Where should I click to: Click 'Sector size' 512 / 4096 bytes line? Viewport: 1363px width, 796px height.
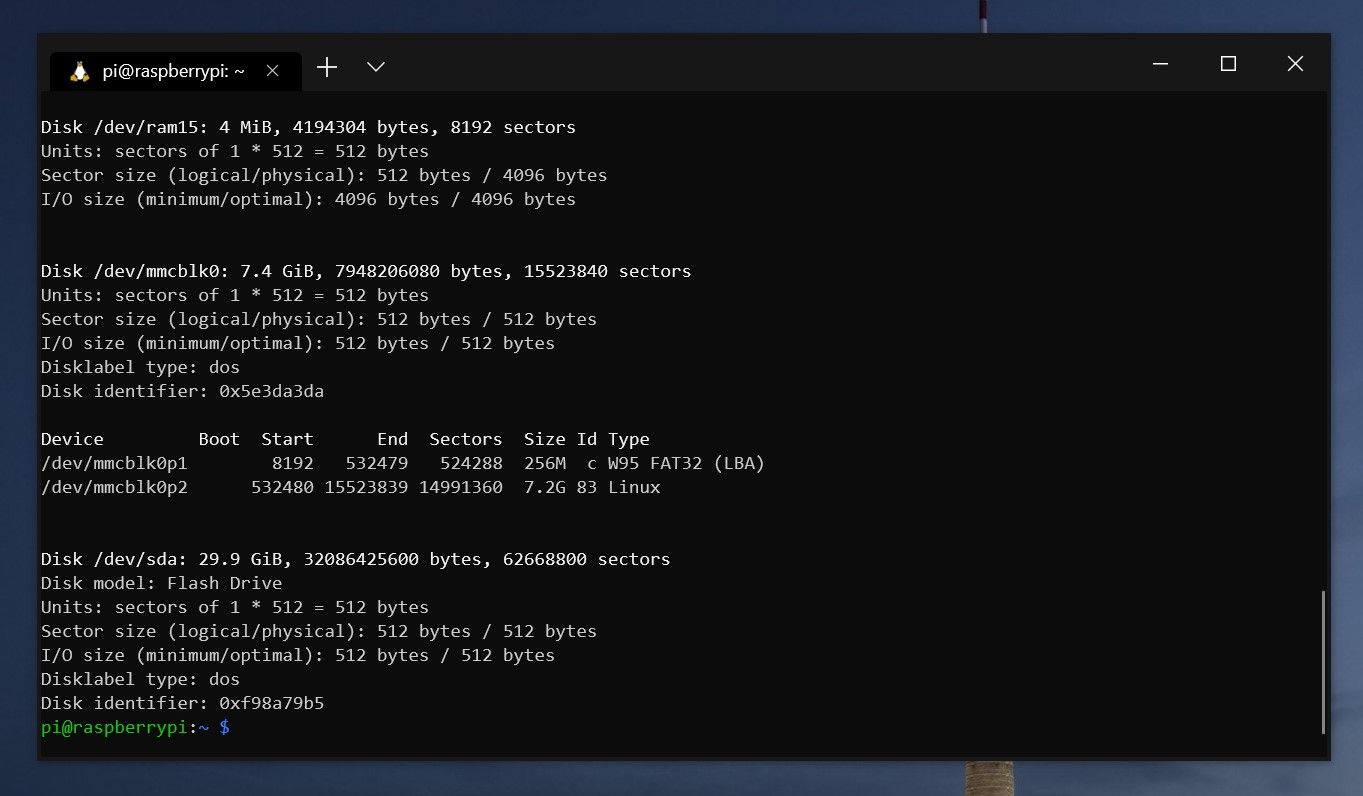click(x=324, y=175)
